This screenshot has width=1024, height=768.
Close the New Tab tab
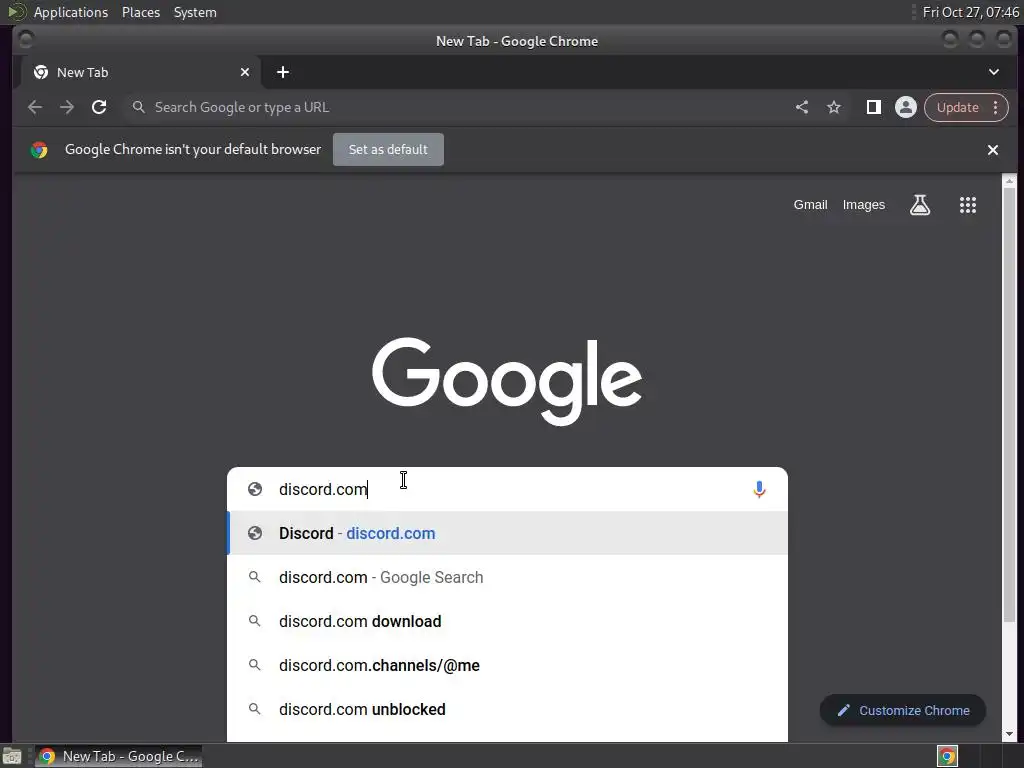point(245,72)
